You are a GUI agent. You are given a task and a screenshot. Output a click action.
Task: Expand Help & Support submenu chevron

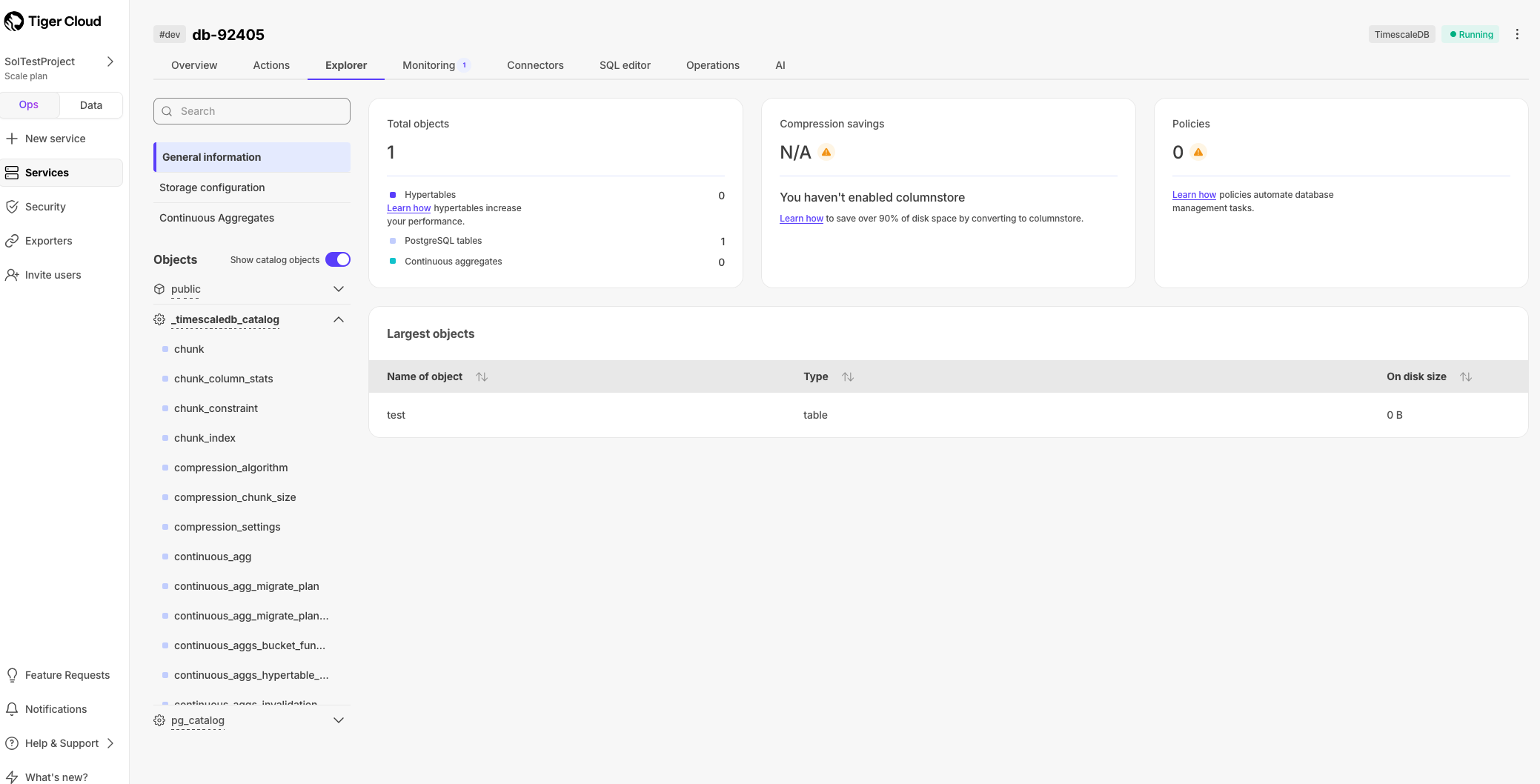tap(110, 743)
